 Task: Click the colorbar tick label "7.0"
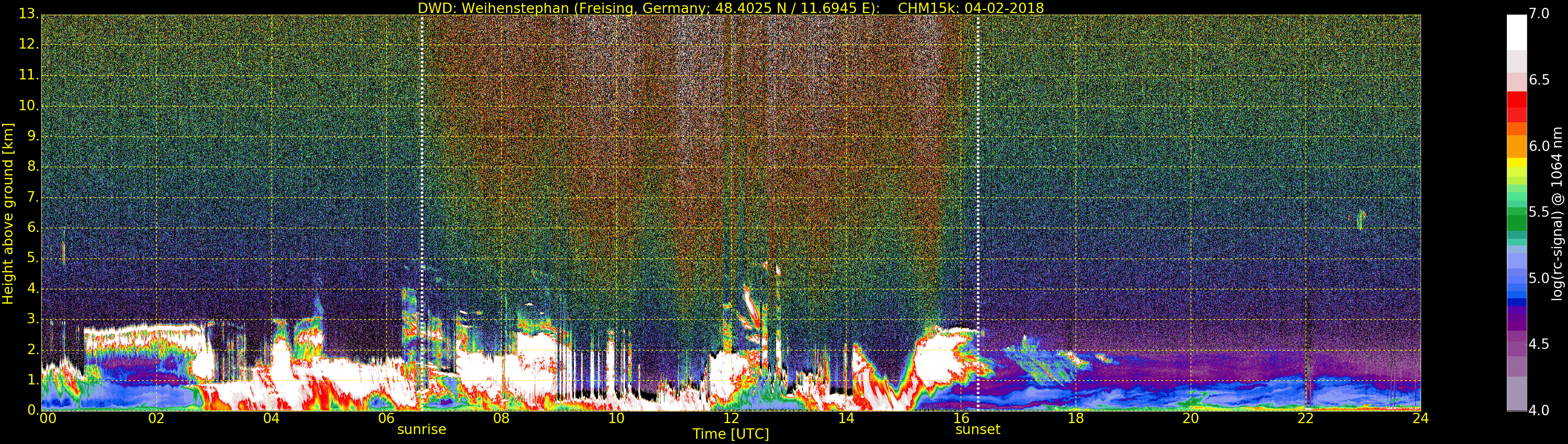click(1539, 14)
